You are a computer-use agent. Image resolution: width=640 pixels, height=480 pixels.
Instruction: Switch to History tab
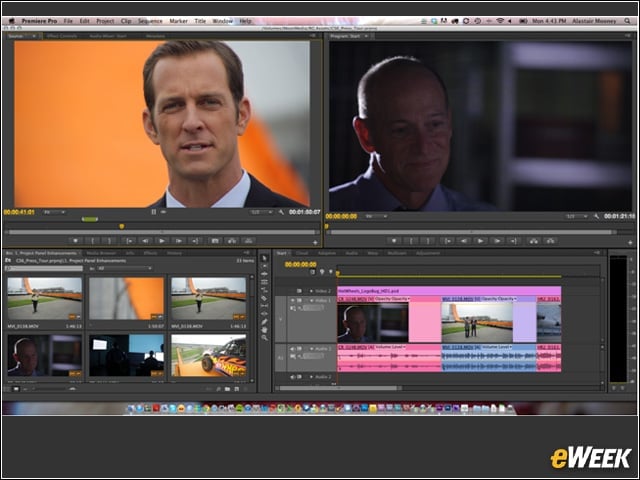[174, 253]
